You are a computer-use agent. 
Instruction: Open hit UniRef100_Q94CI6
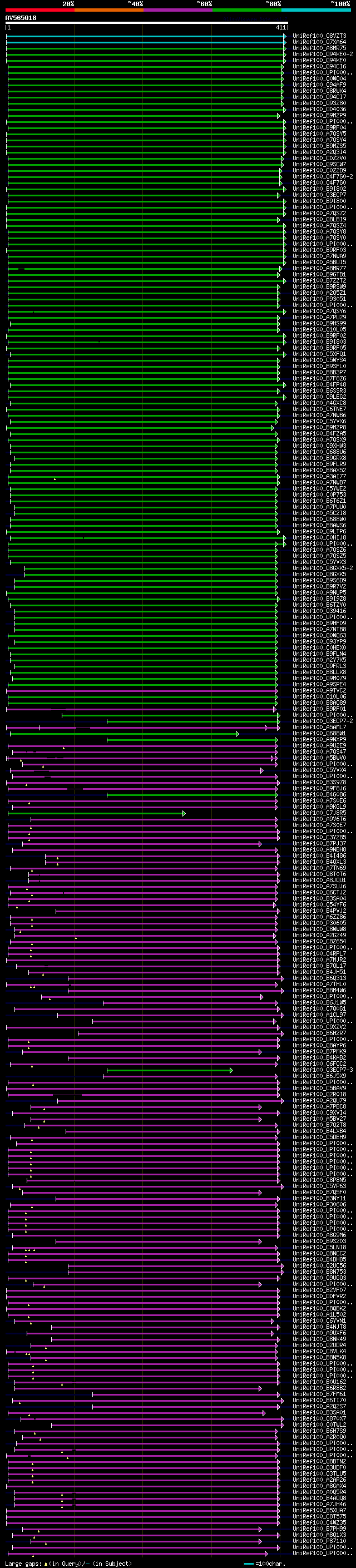319,66
